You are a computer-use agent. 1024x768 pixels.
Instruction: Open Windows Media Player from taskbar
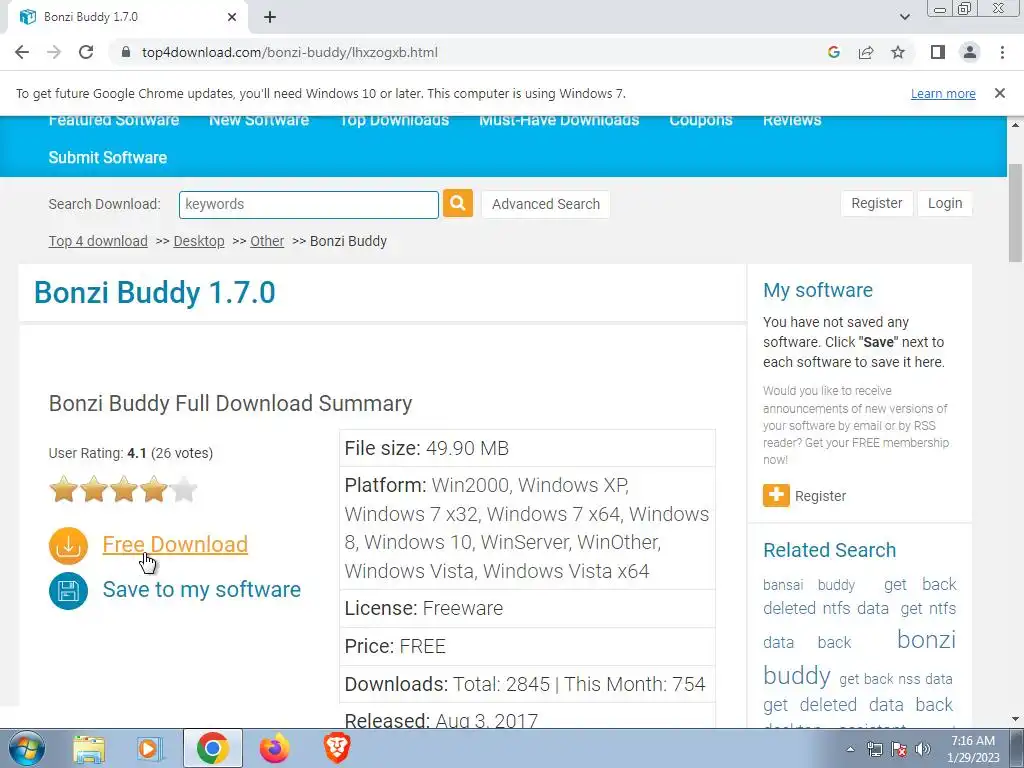coord(150,749)
